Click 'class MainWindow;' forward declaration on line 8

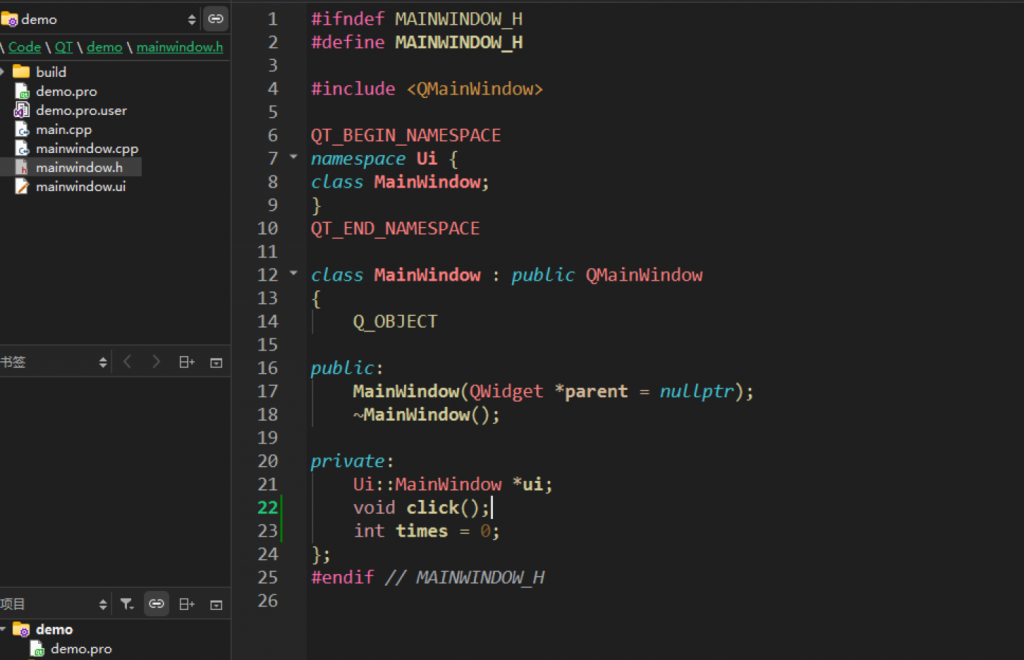click(x=400, y=181)
